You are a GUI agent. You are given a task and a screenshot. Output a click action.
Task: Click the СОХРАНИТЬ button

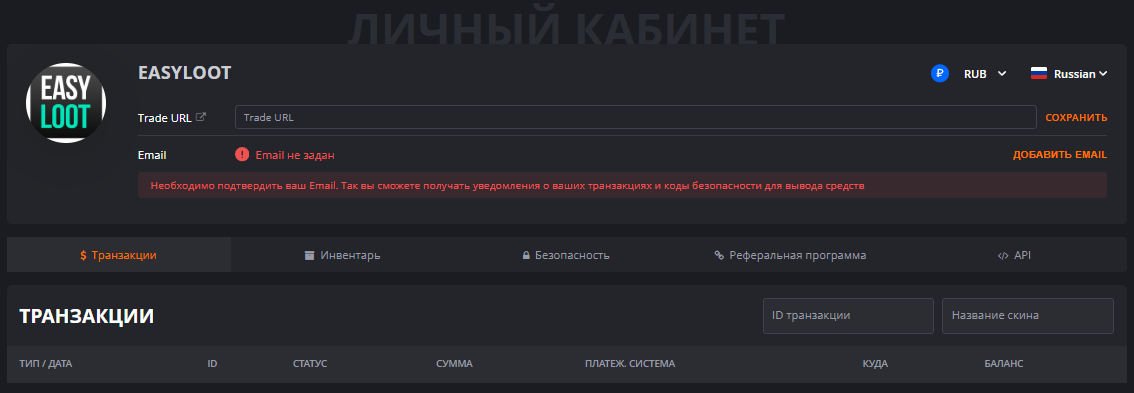(1076, 117)
